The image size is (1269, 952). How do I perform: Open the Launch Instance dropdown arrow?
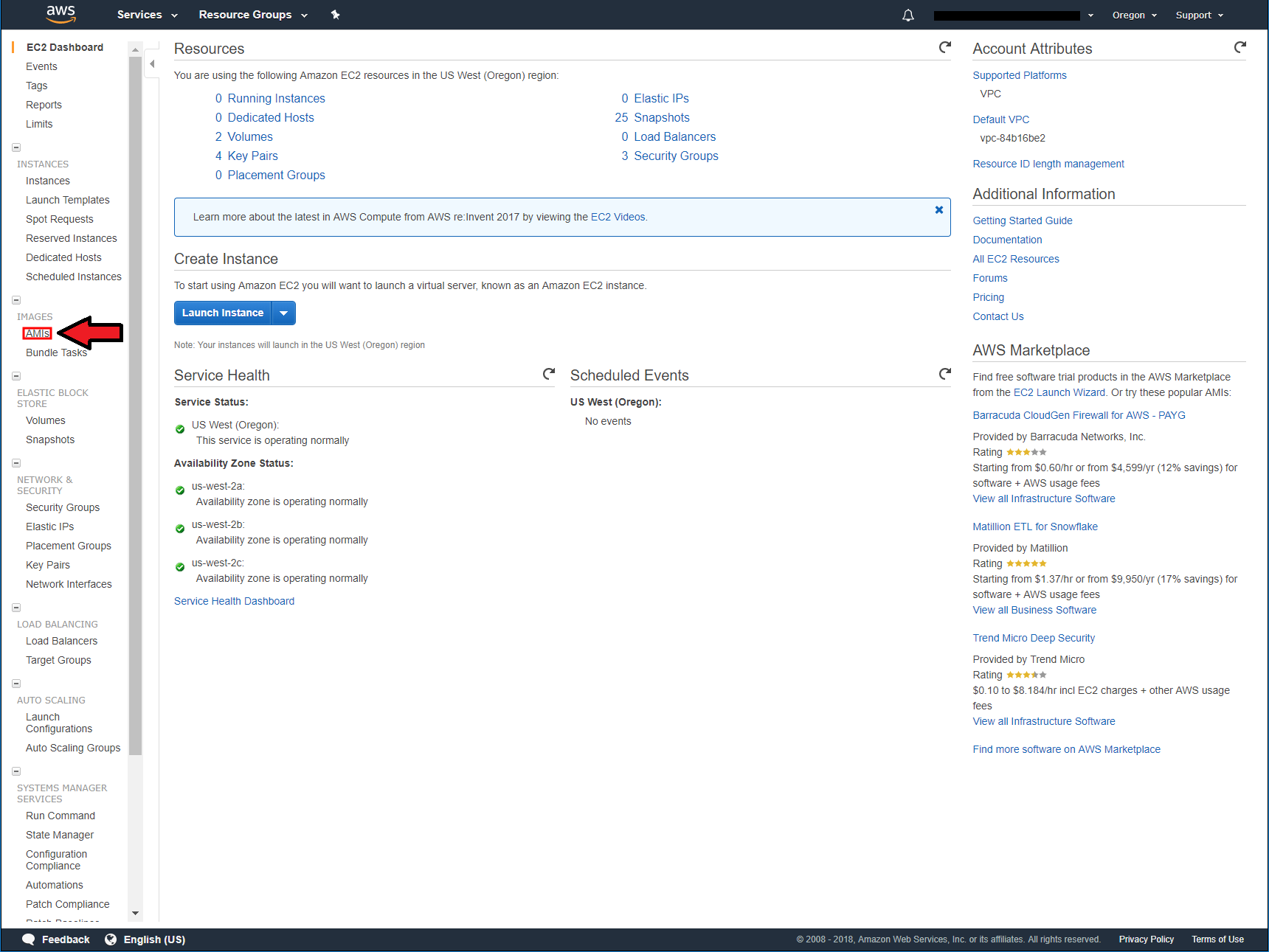click(x=284, y=313)
